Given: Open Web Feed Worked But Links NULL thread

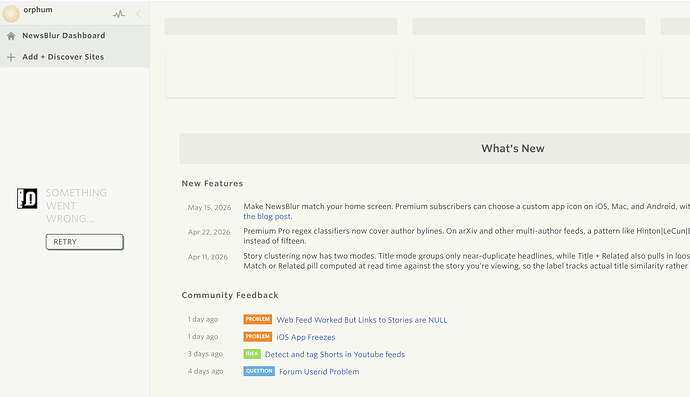Looking at the screenshot, I should (362, 320).
